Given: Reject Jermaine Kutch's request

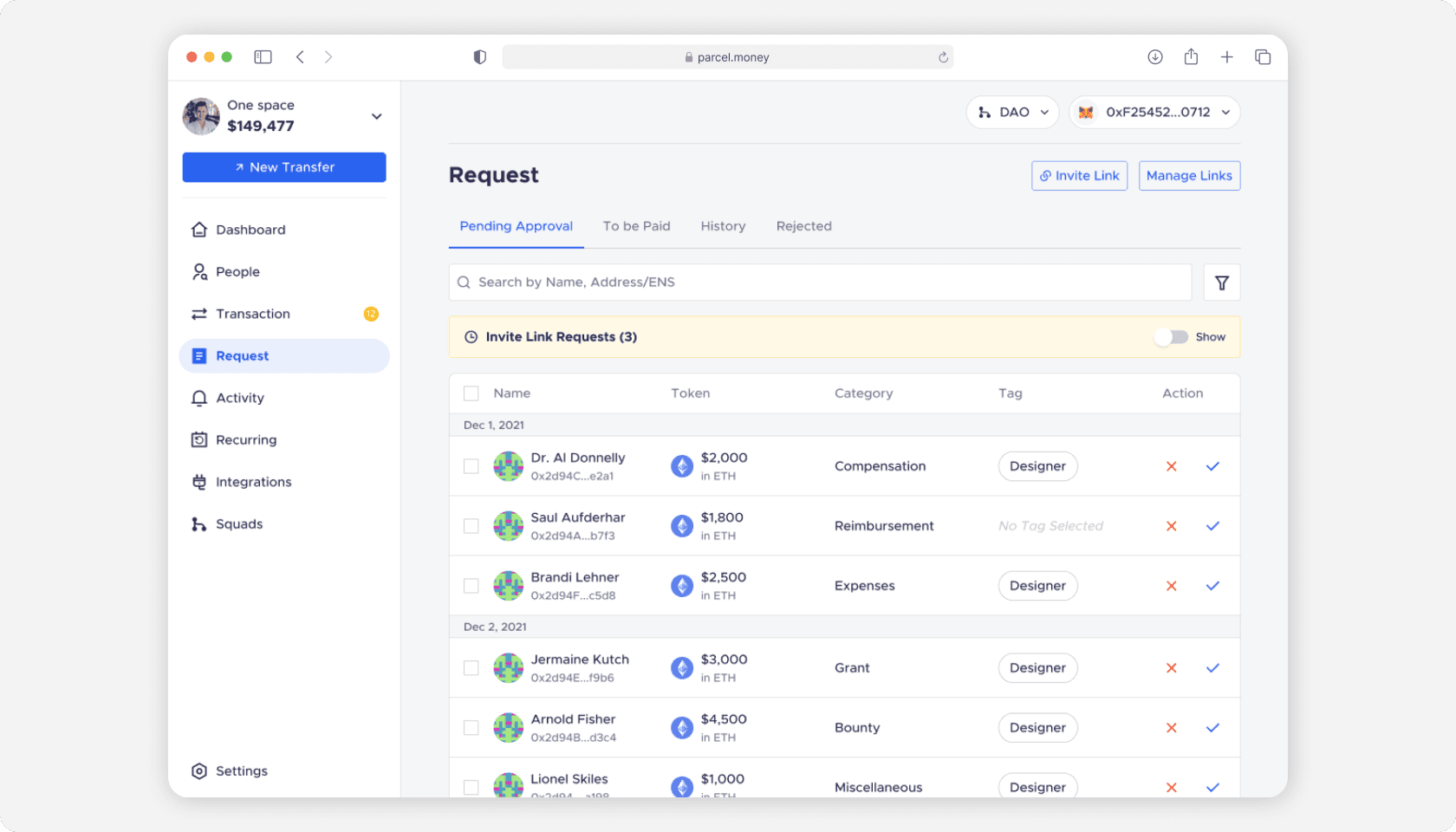Looking at the screenshot, I should 1171,668.
